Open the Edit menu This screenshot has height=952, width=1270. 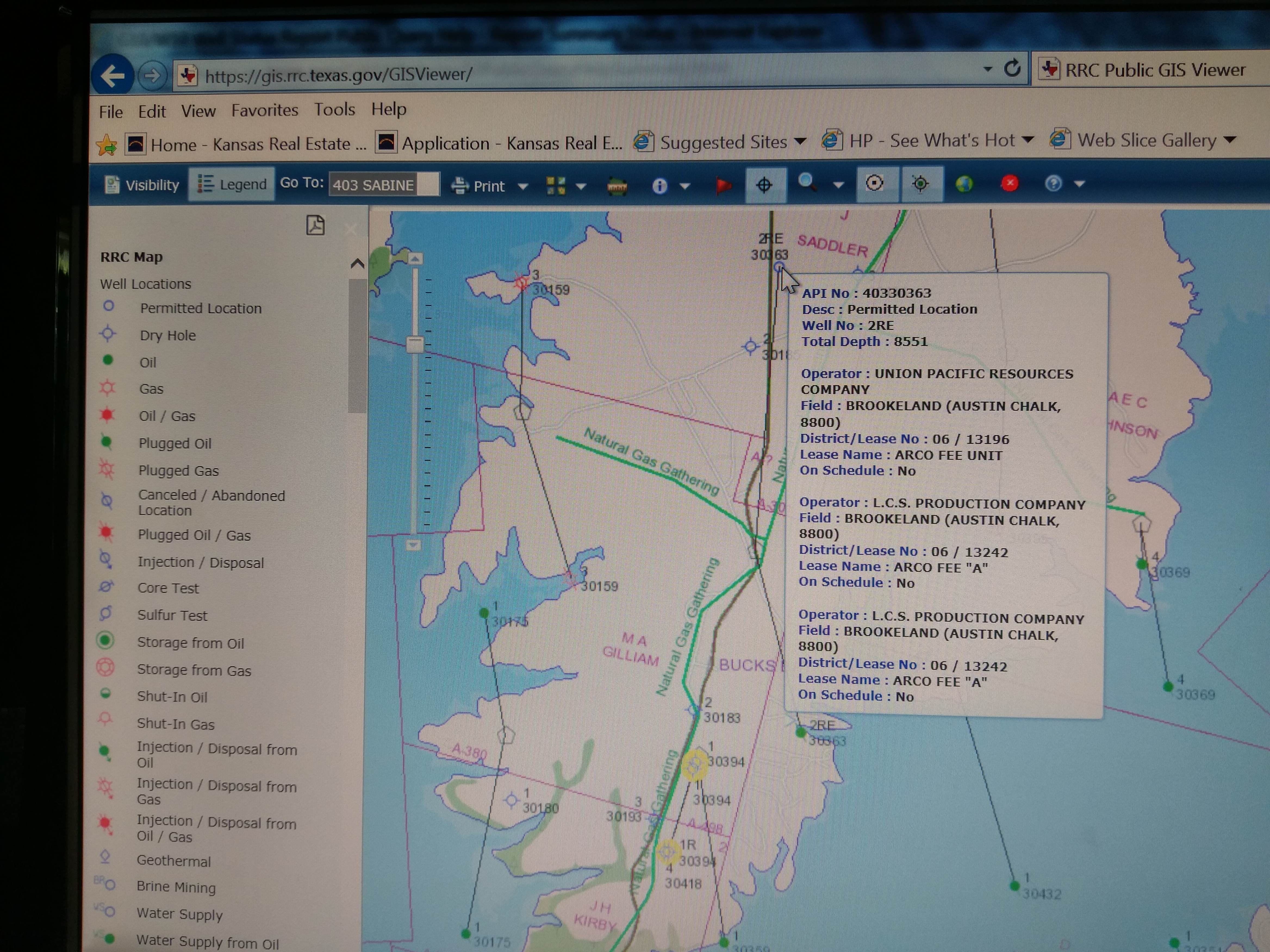[x=152, y=111]
